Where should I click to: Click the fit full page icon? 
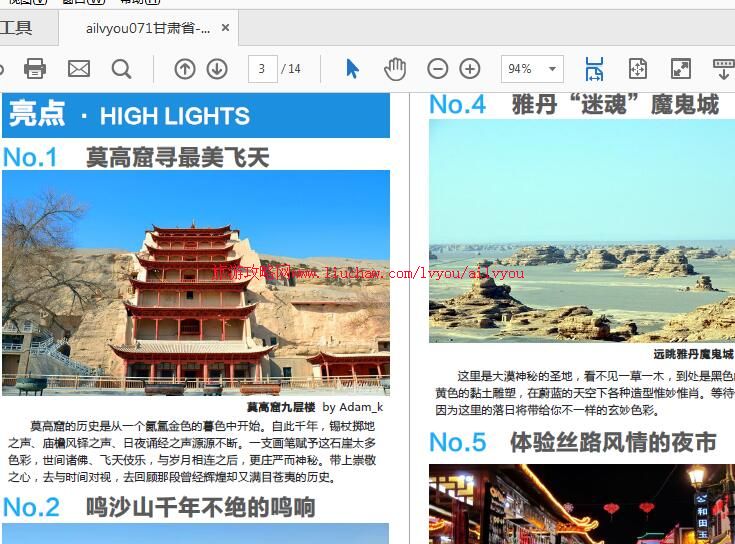[x=638, y=68]
